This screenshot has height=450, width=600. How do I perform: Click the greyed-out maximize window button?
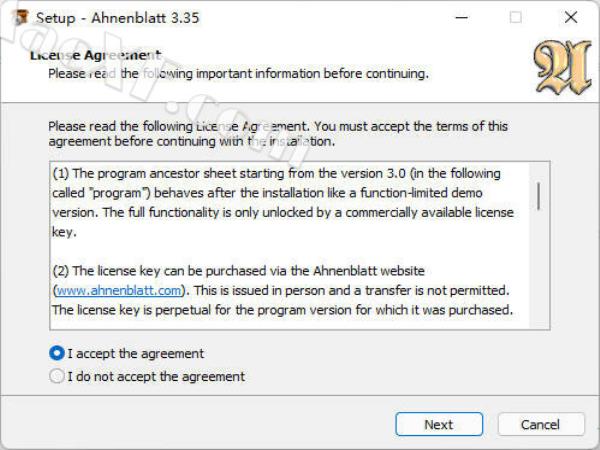515,17
